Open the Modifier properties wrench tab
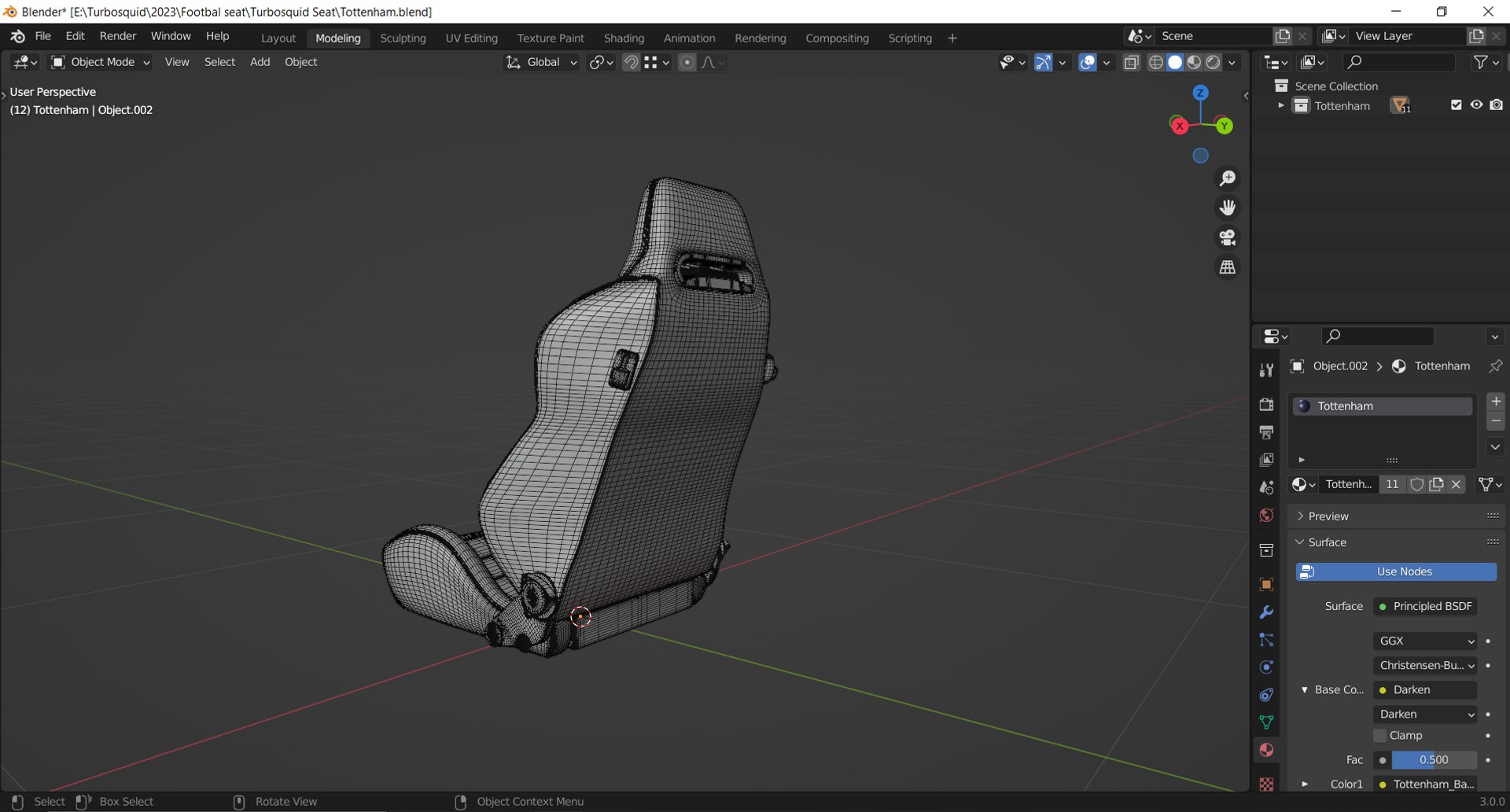 [1266, 612]
